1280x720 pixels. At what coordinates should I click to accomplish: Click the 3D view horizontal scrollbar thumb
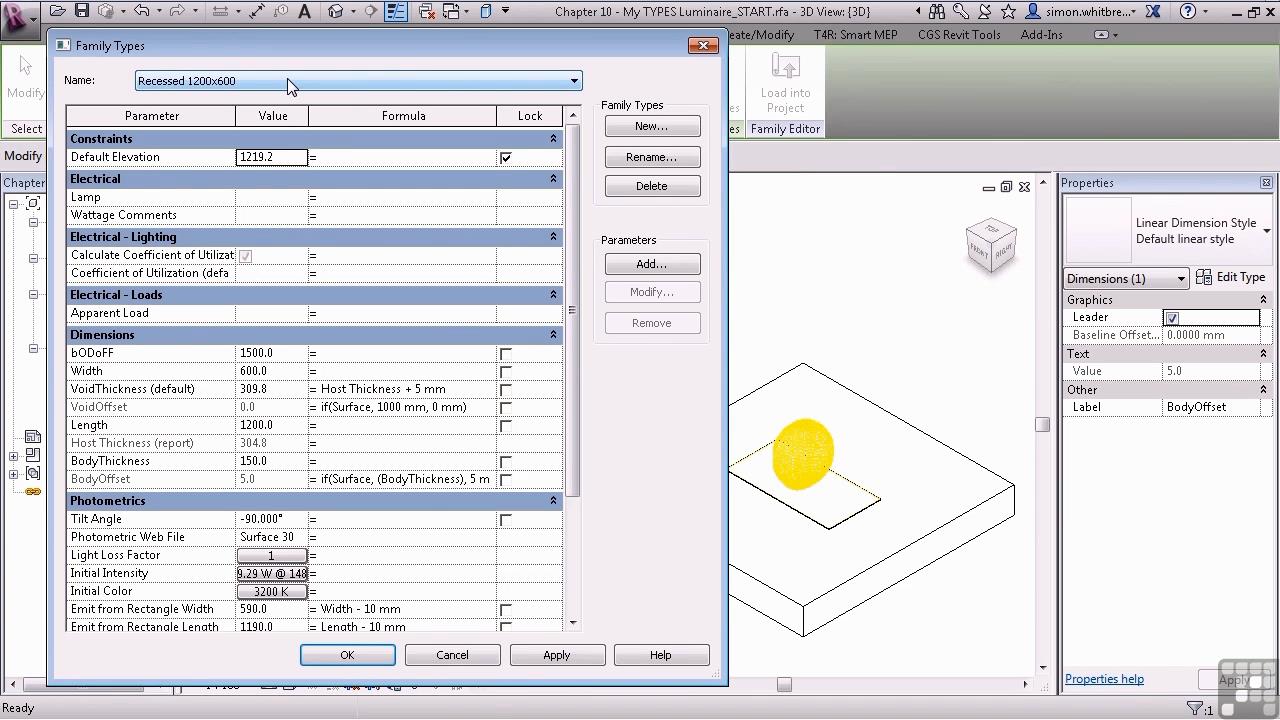click(784, 684)
